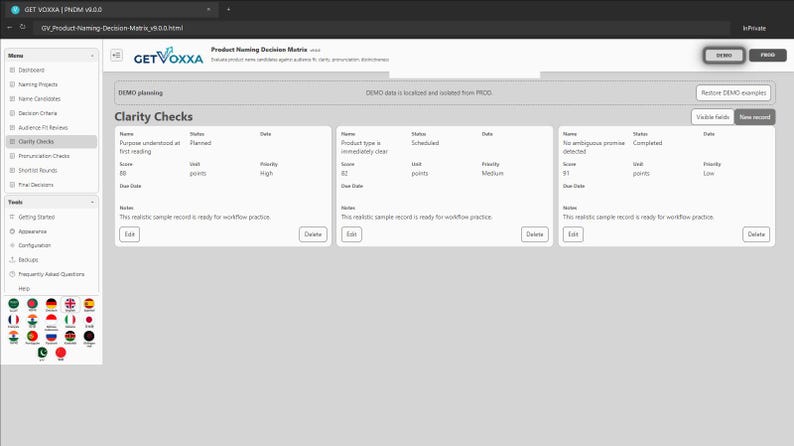Switch language to Urdu (Pakistan flag)
Viewport: 794px width, 446px height.
(43, 353)
